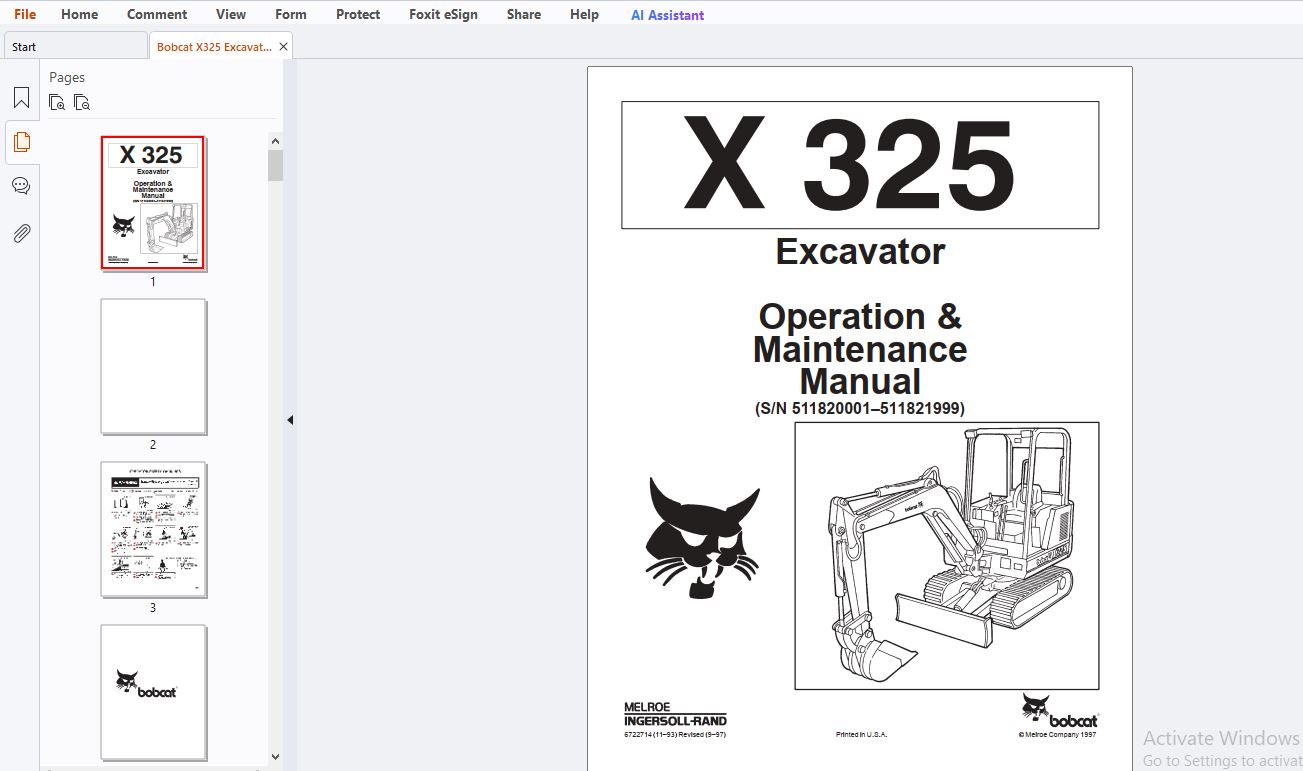
Task: Open the Comments panel icon
Action: pyautogui.click(x=21, y=186)
